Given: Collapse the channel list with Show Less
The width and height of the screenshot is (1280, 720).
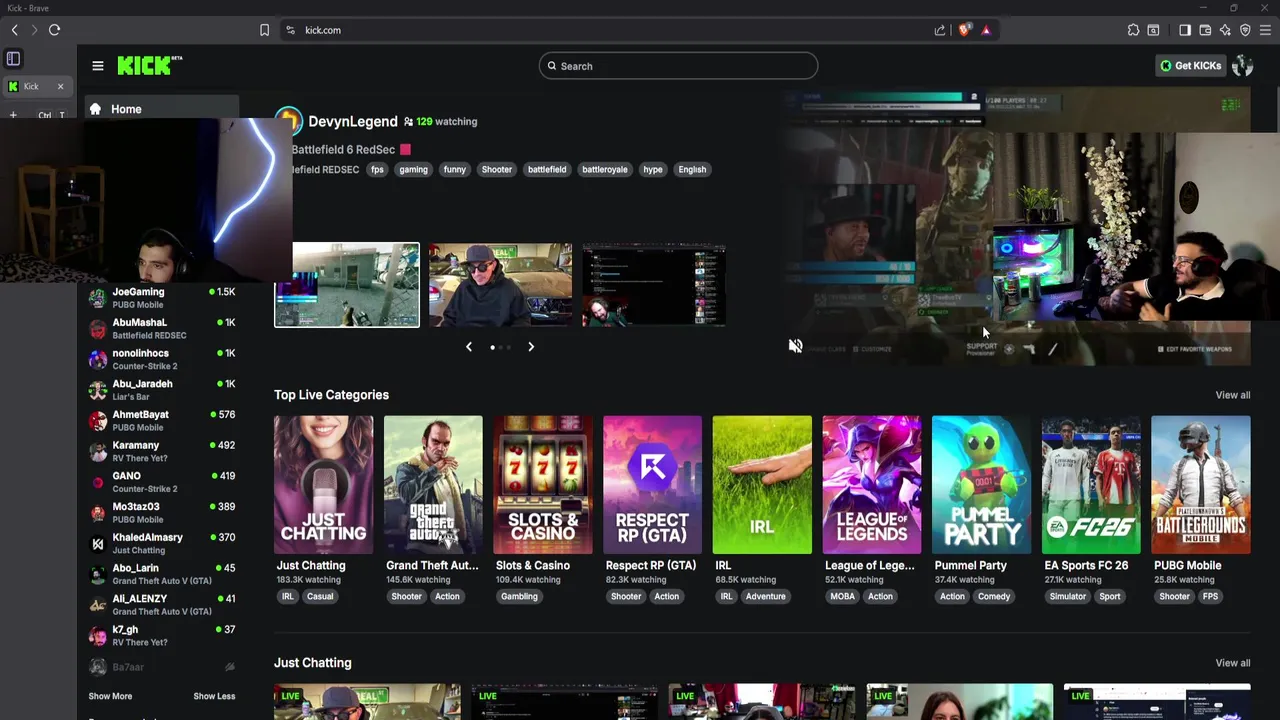Looking at the screenshot, I should tap(214, 696).
